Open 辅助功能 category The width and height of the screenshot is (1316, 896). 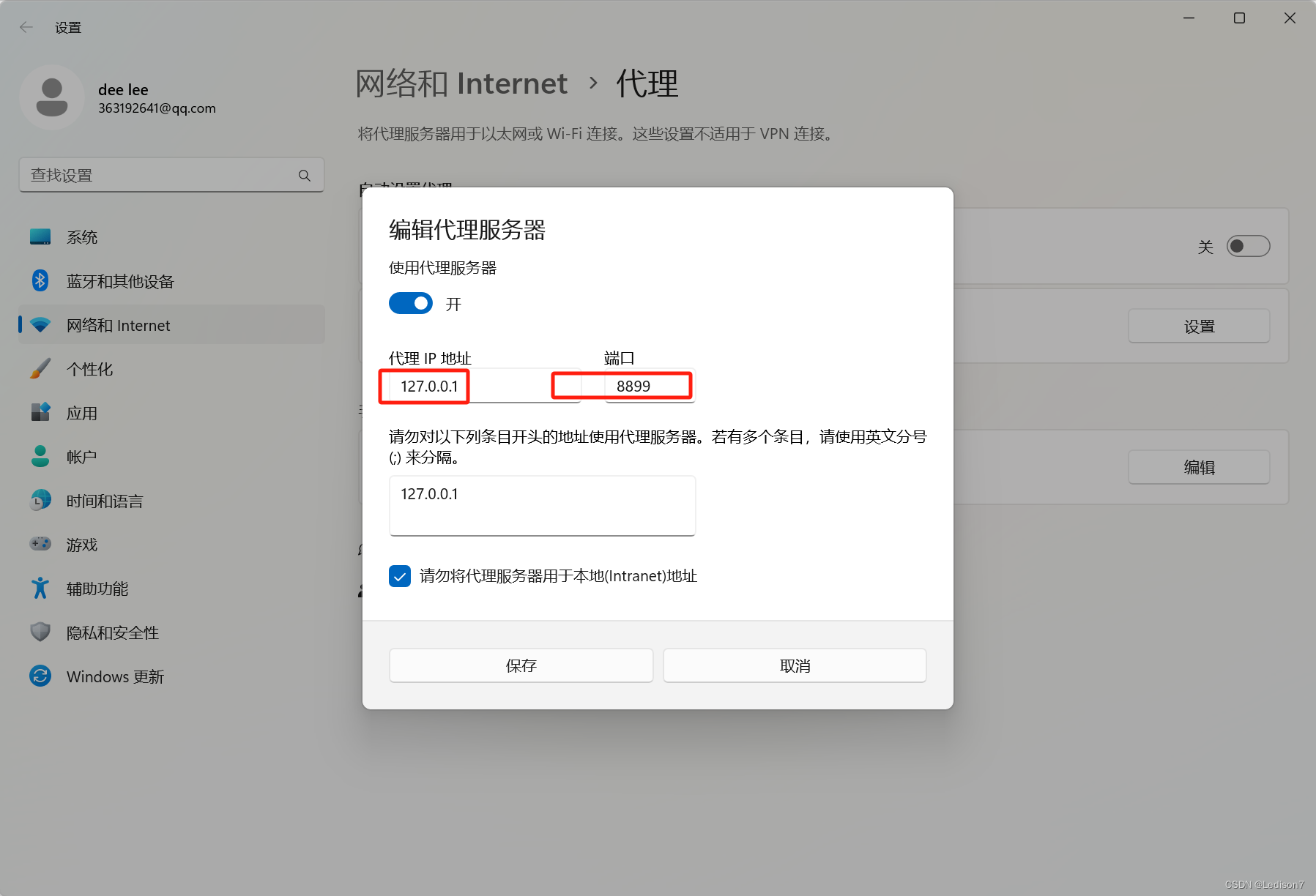pyautogui.click(x=171, y=589)
